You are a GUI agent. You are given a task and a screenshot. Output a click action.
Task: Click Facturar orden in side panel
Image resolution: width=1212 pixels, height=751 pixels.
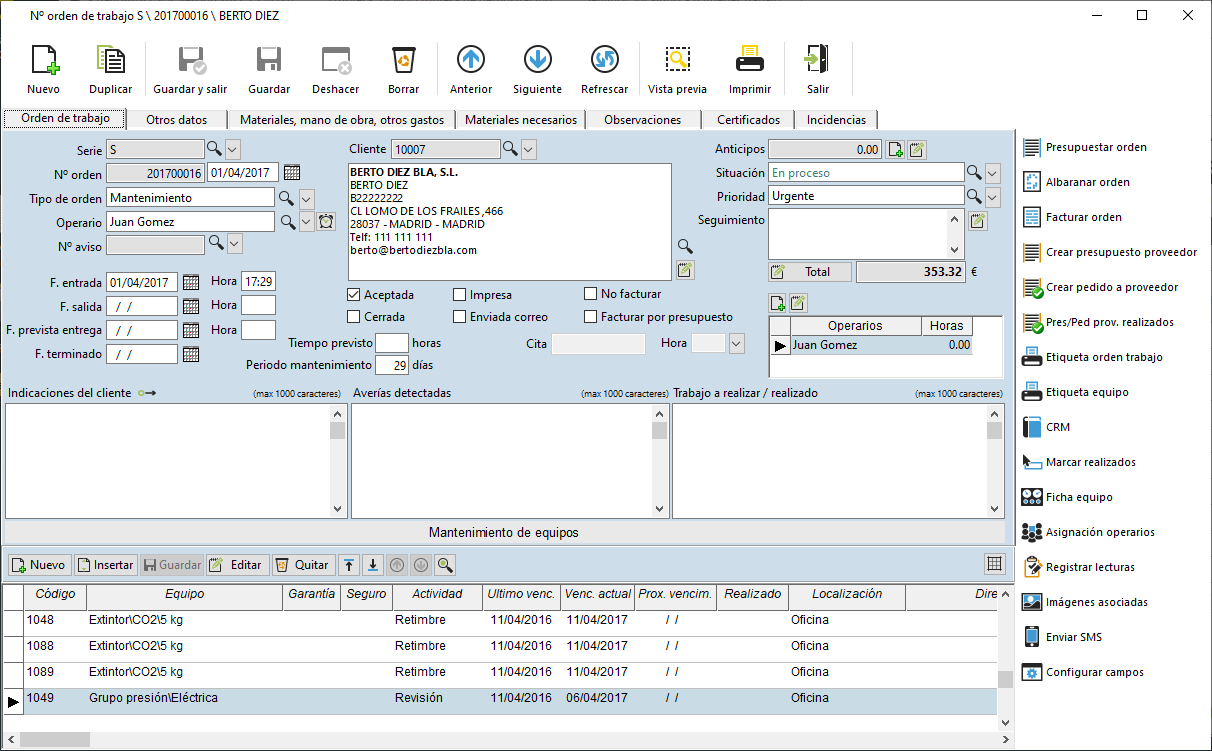(1071, 217)
